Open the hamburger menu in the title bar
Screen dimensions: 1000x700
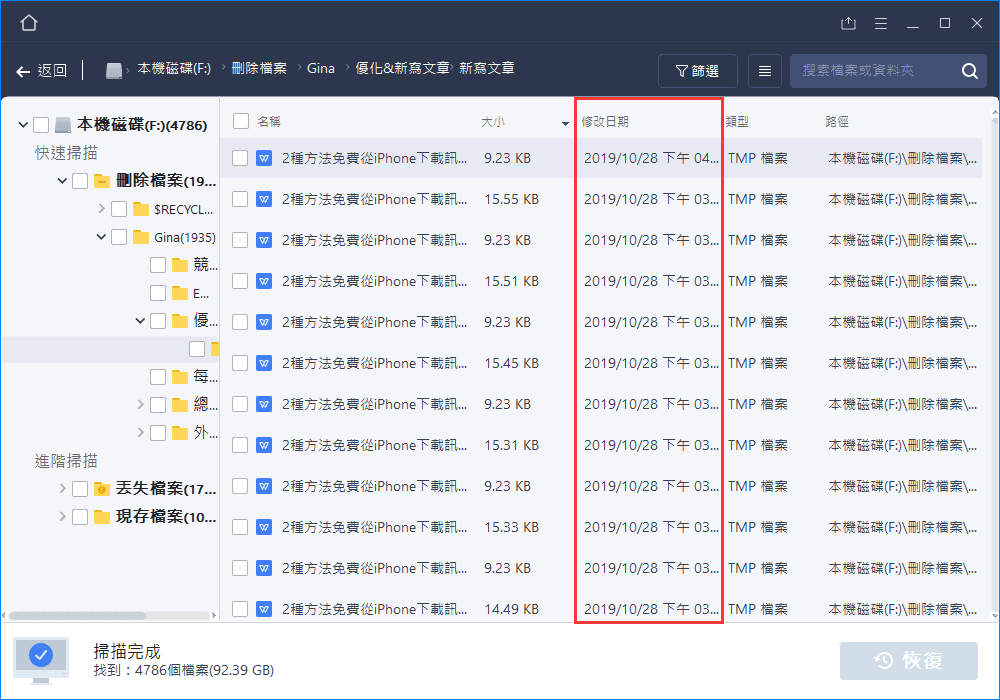881,21
